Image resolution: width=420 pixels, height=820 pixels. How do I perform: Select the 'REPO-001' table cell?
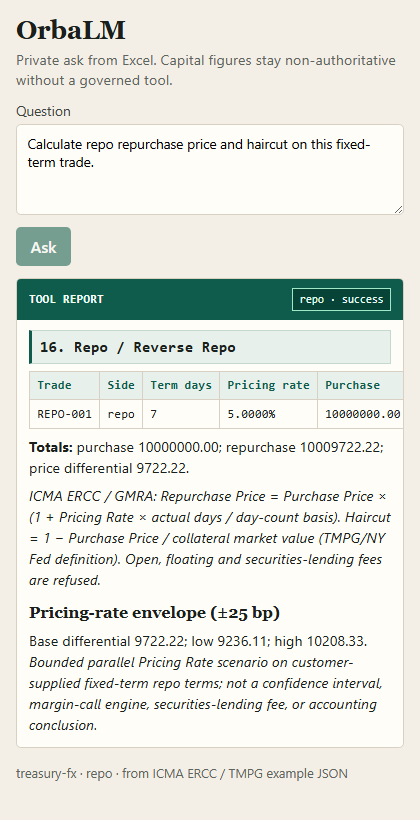click(64, 414)
